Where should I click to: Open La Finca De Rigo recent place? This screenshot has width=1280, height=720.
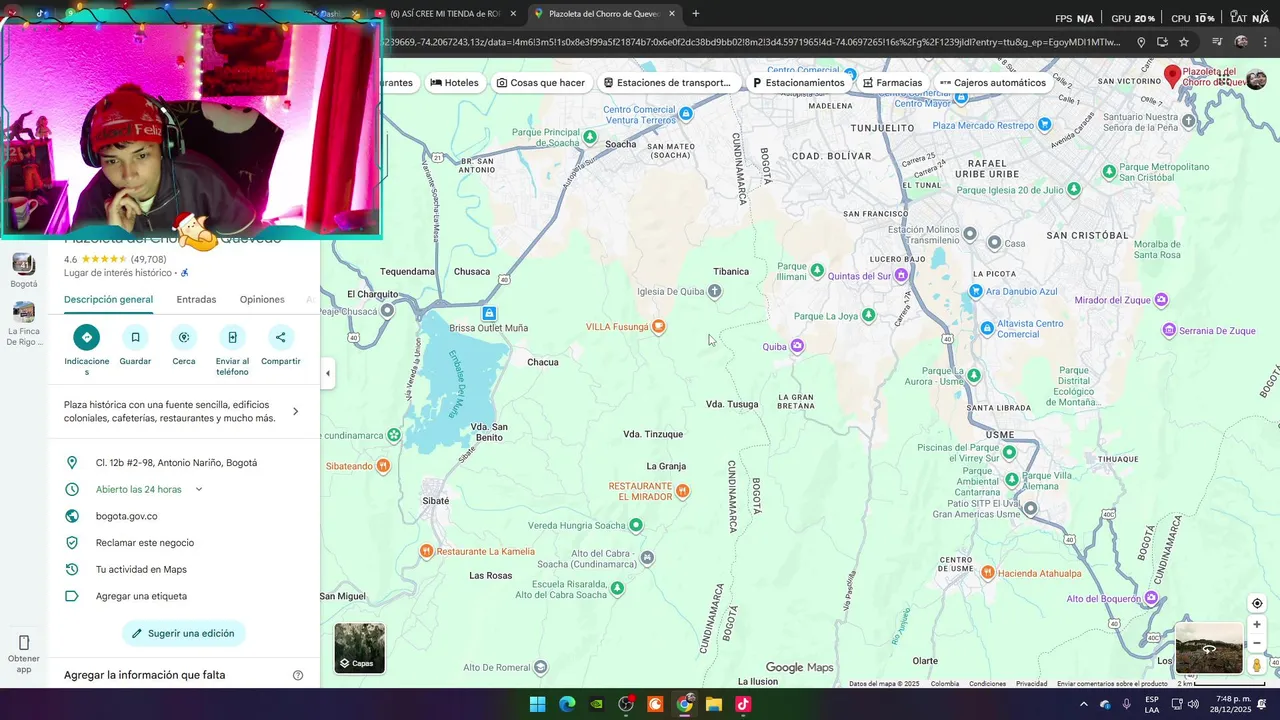24,323
